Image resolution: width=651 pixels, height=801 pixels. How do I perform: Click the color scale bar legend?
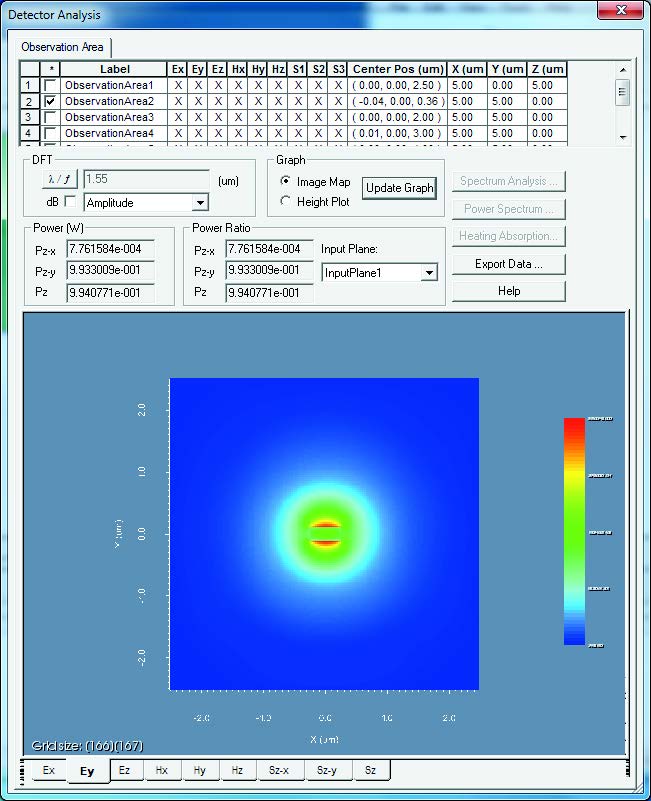(574, 531)
